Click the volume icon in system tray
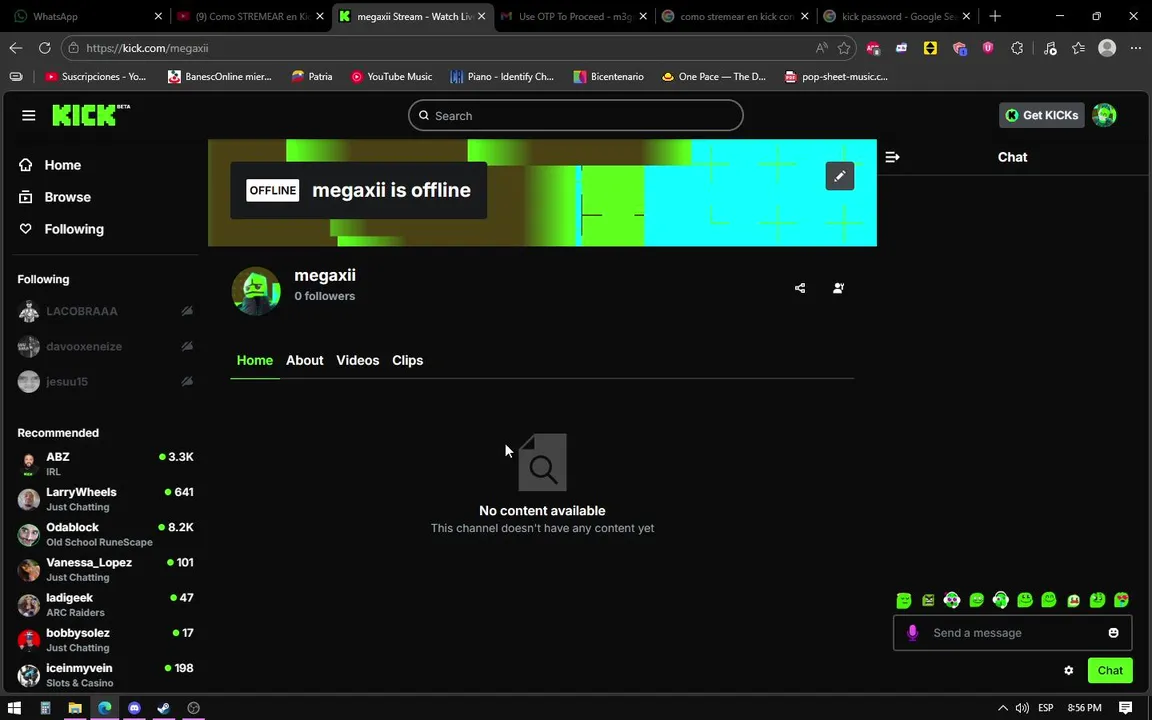Screen dimensions: 1152x720 (x=1022, y=708)
